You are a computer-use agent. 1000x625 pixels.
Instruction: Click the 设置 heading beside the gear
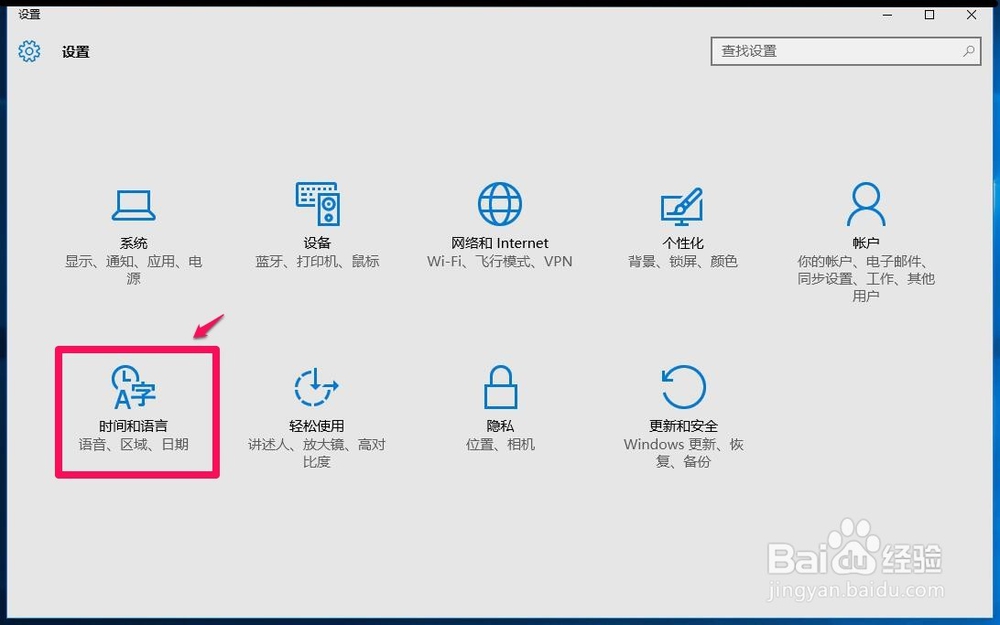click(75, 52)
